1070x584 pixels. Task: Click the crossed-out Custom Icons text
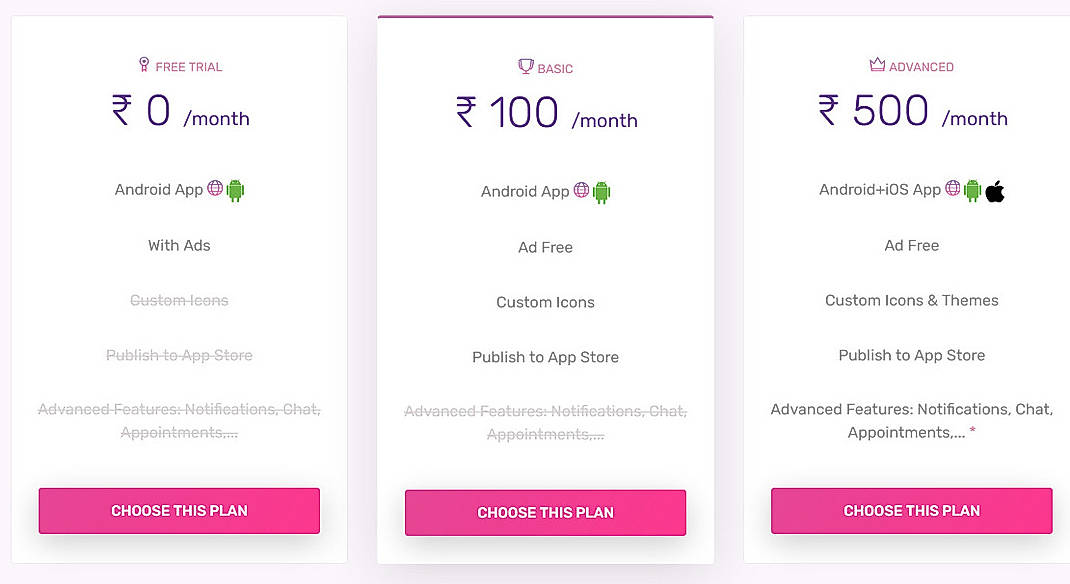[x=179, y=300]
